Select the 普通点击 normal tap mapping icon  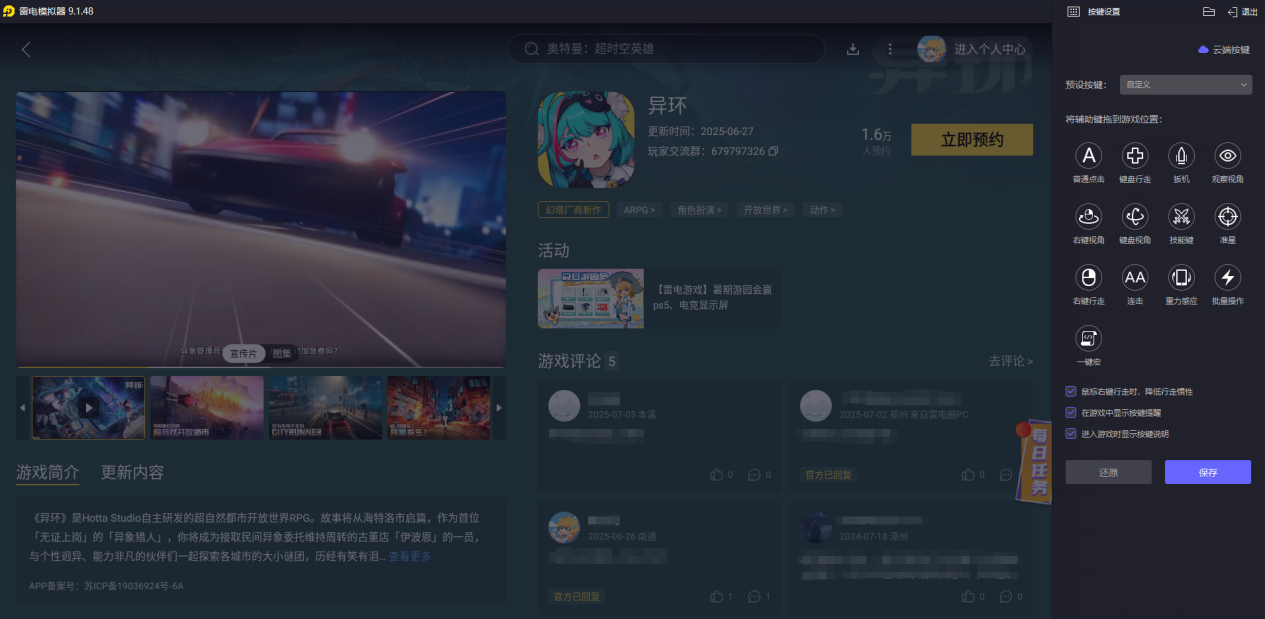(1088, 157)
